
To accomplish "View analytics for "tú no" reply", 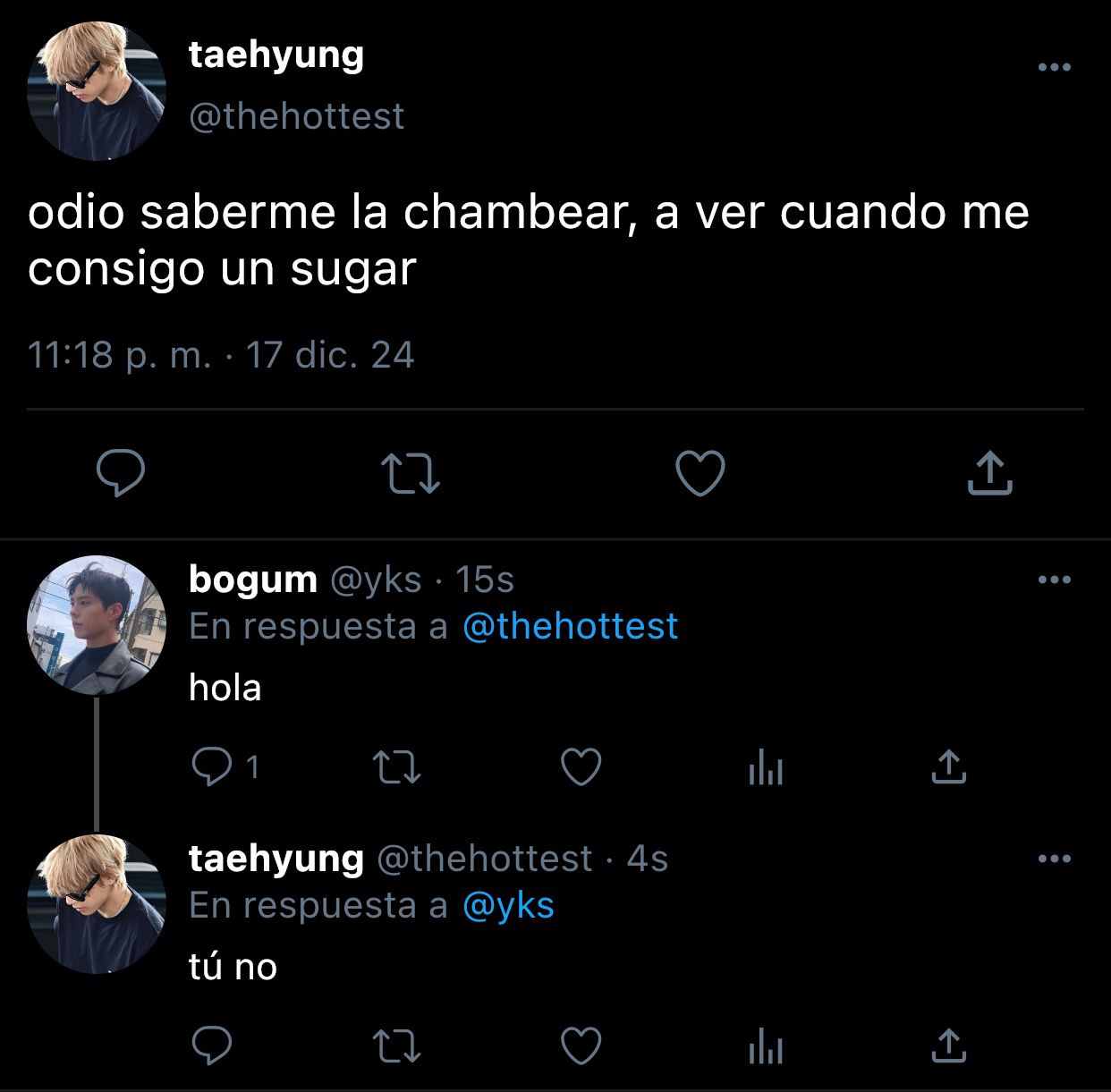I will (766, 1047).
